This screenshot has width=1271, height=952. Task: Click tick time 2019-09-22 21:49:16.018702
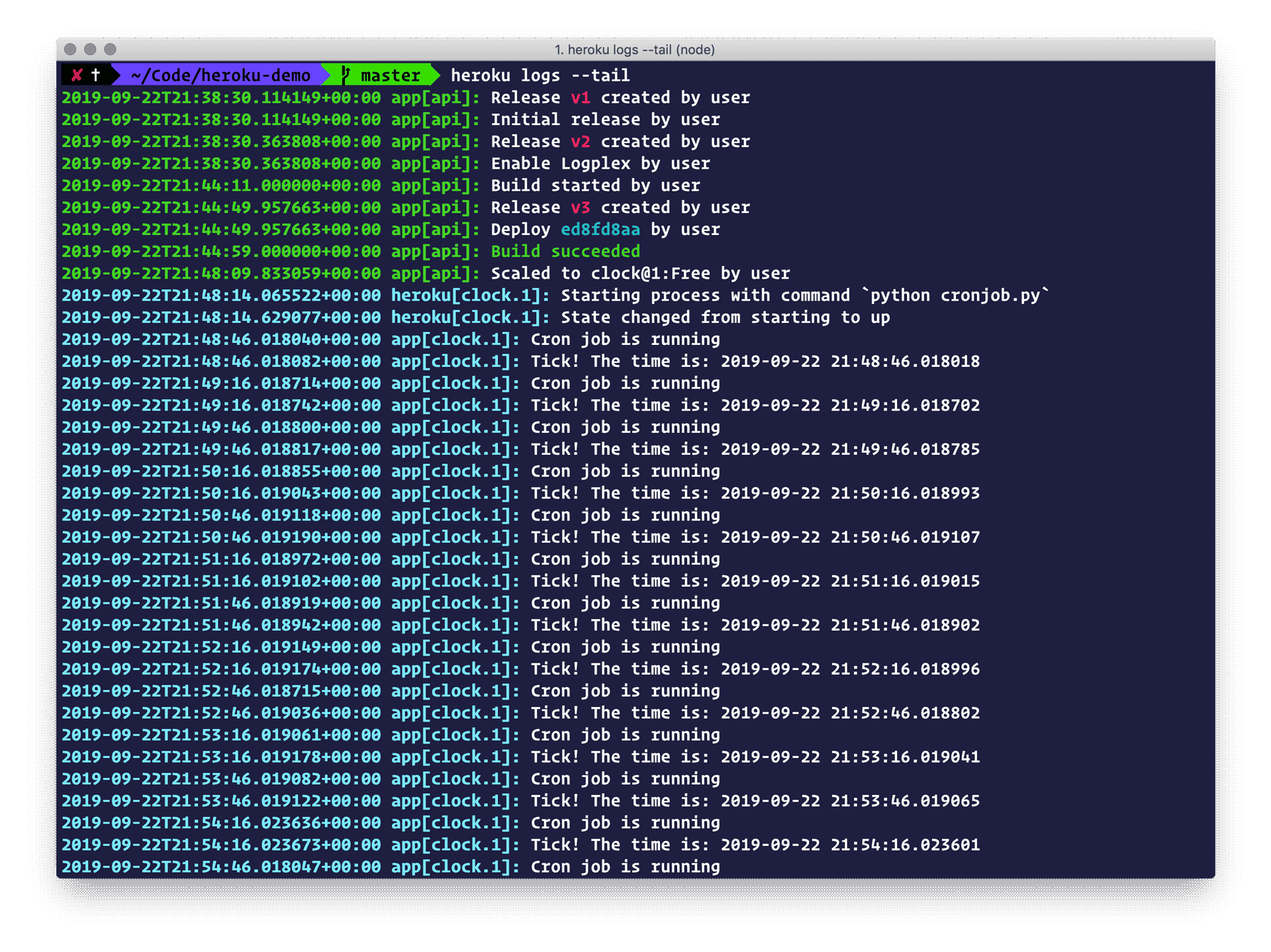(x=850, y=405)
